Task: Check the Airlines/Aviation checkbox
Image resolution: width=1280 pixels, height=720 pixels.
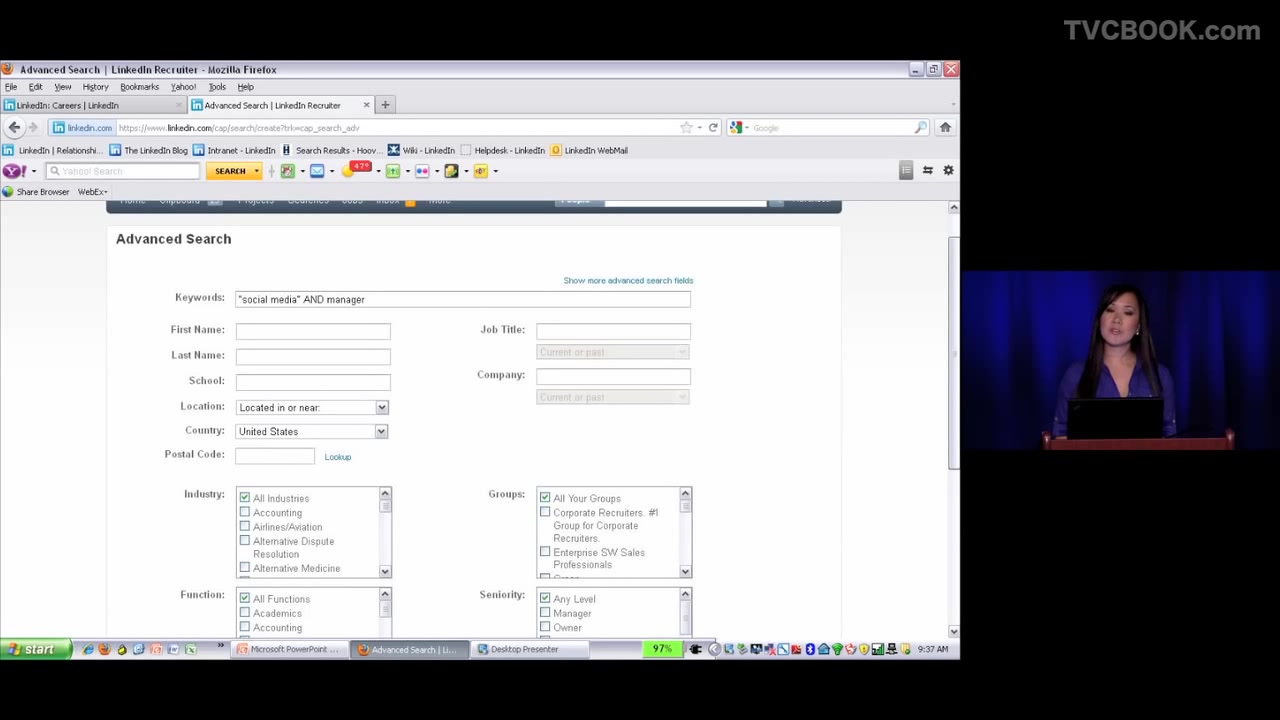Action: [244, 526]
